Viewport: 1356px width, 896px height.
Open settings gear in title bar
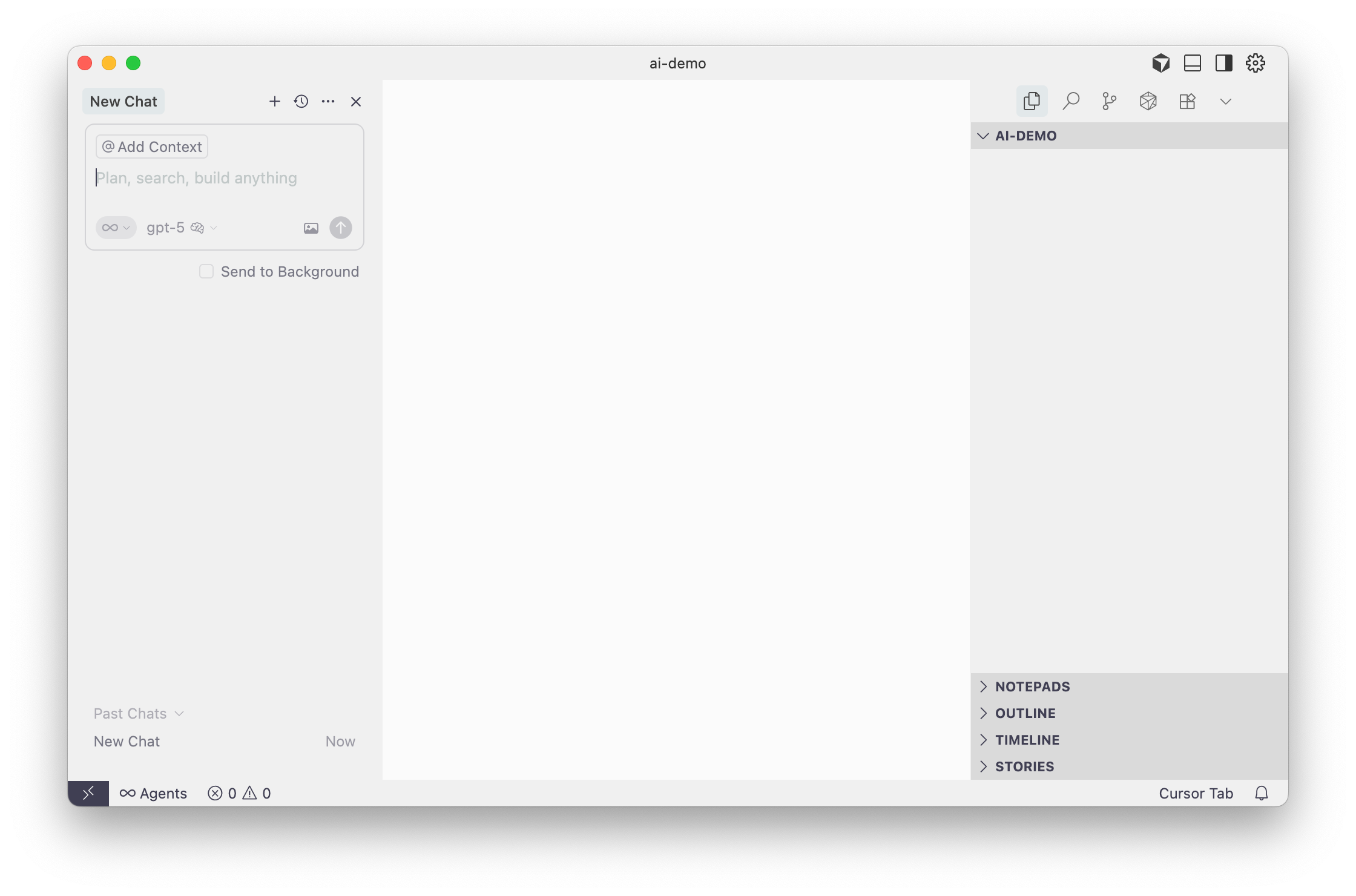tap(1256, 63)
